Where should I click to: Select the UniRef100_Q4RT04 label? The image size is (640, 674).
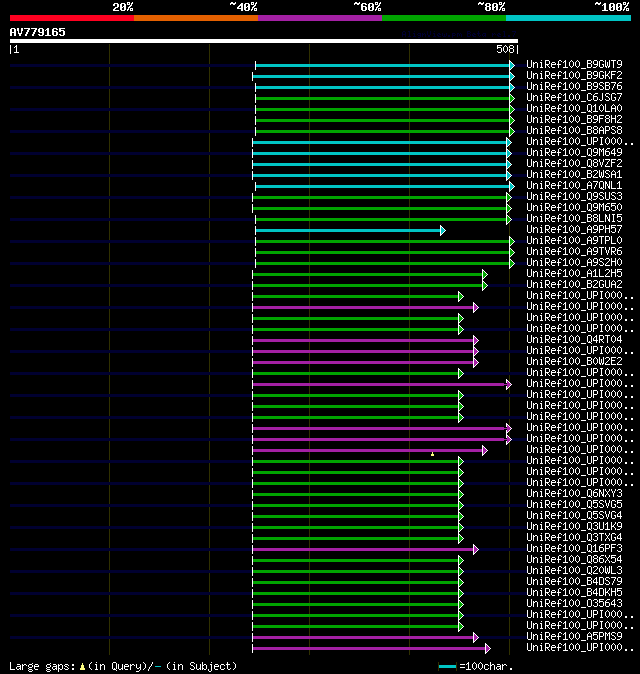click(574, 340)
